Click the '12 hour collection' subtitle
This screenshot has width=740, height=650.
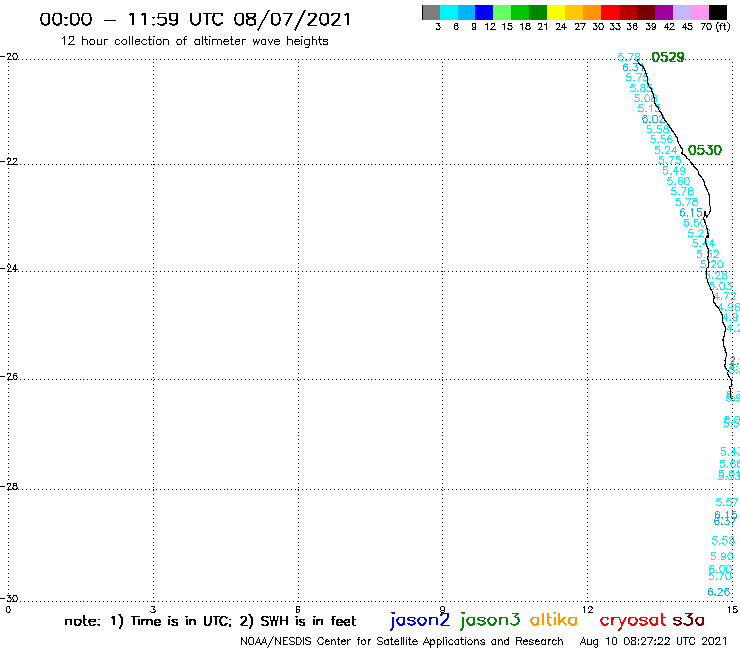[194, 42]
